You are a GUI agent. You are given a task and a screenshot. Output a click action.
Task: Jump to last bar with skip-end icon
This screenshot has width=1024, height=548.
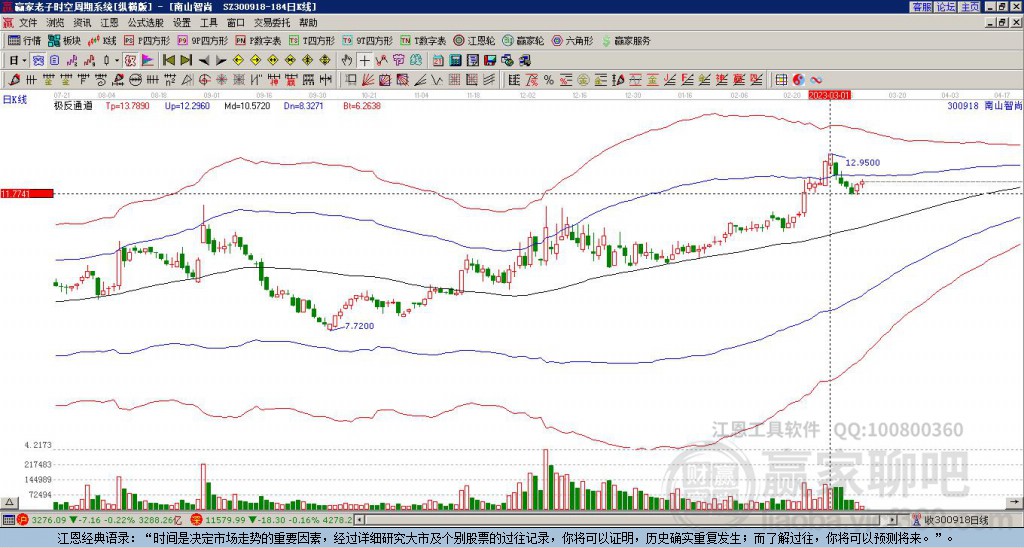point(186,61)
